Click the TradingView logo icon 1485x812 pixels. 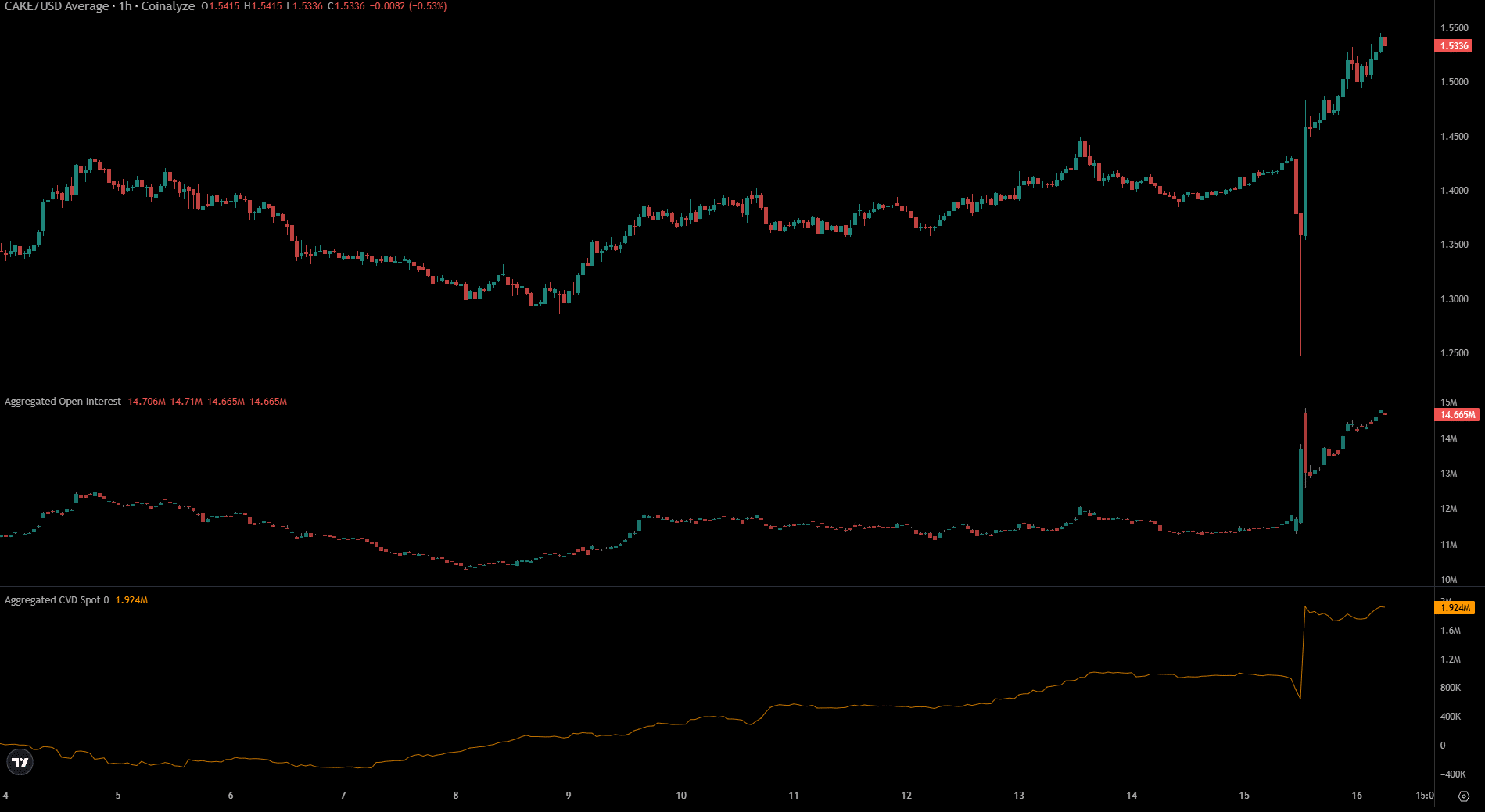tap(20, 762)
